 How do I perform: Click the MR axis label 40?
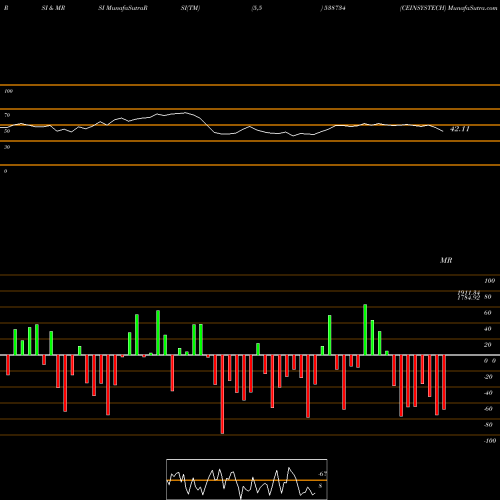coord(488,329)
